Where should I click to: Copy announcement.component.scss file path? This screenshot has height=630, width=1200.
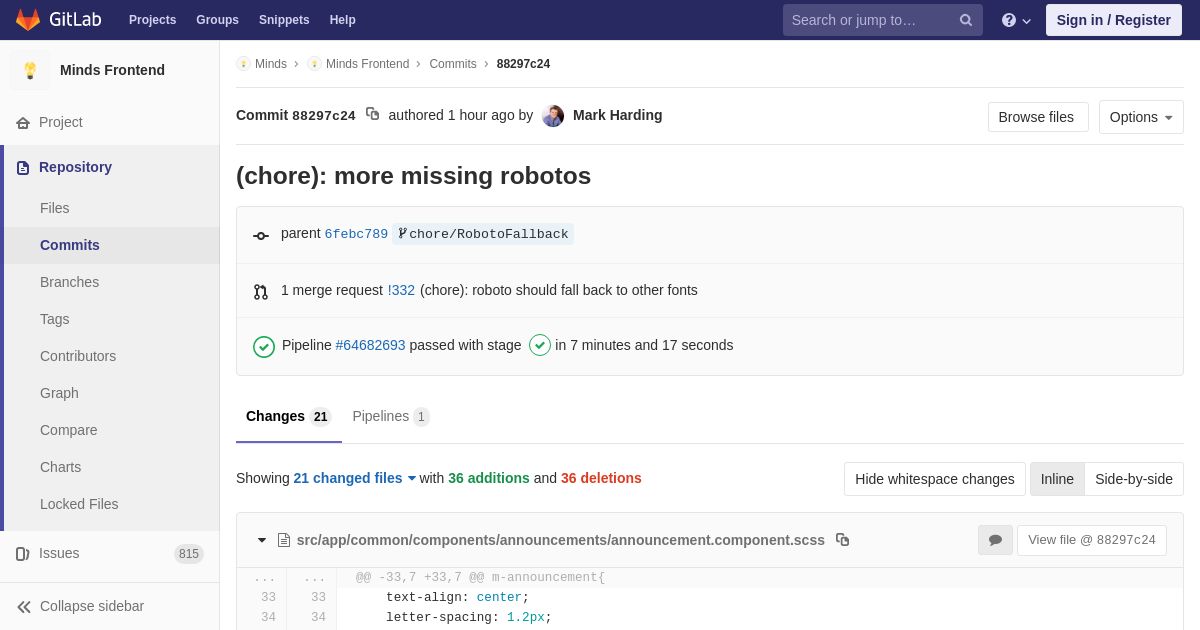(x=842, y=540)
